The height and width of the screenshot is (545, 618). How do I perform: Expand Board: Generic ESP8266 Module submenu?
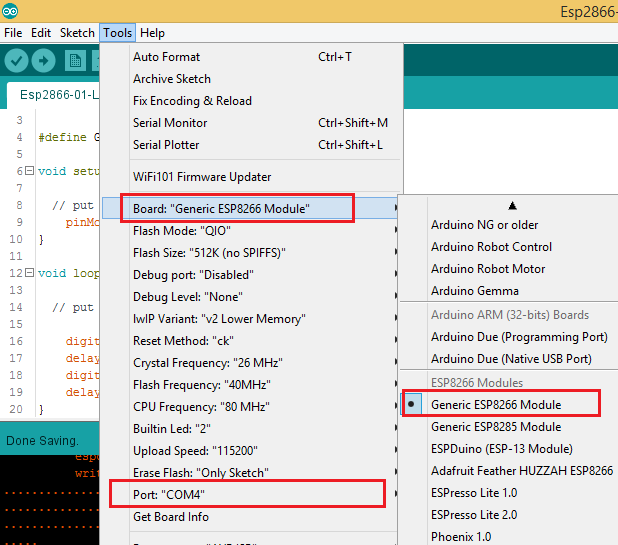[251, 208]
